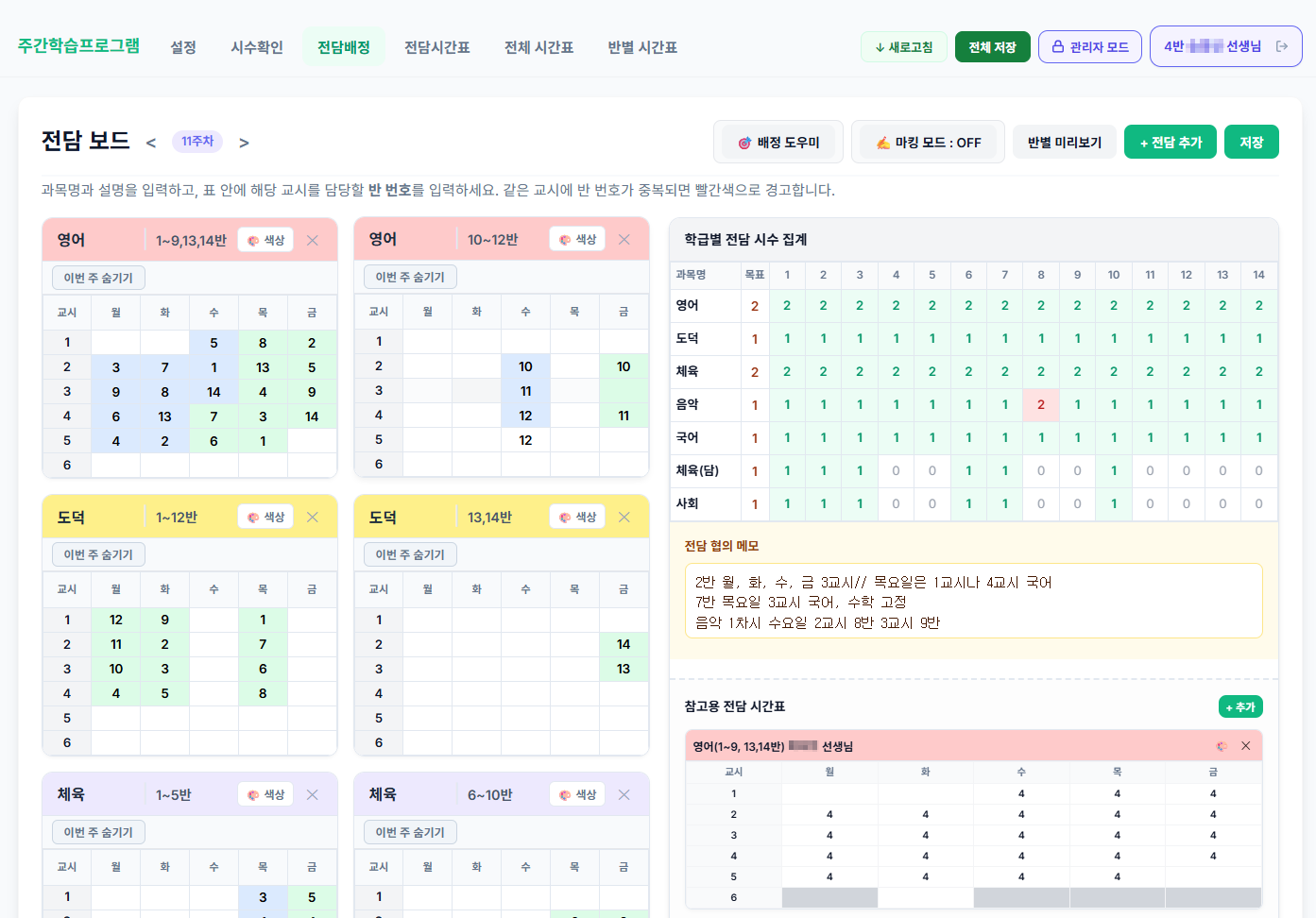Open 반별 미리보기
The width and height of the screenshot is (1316, 918).
click(1065, 143)
